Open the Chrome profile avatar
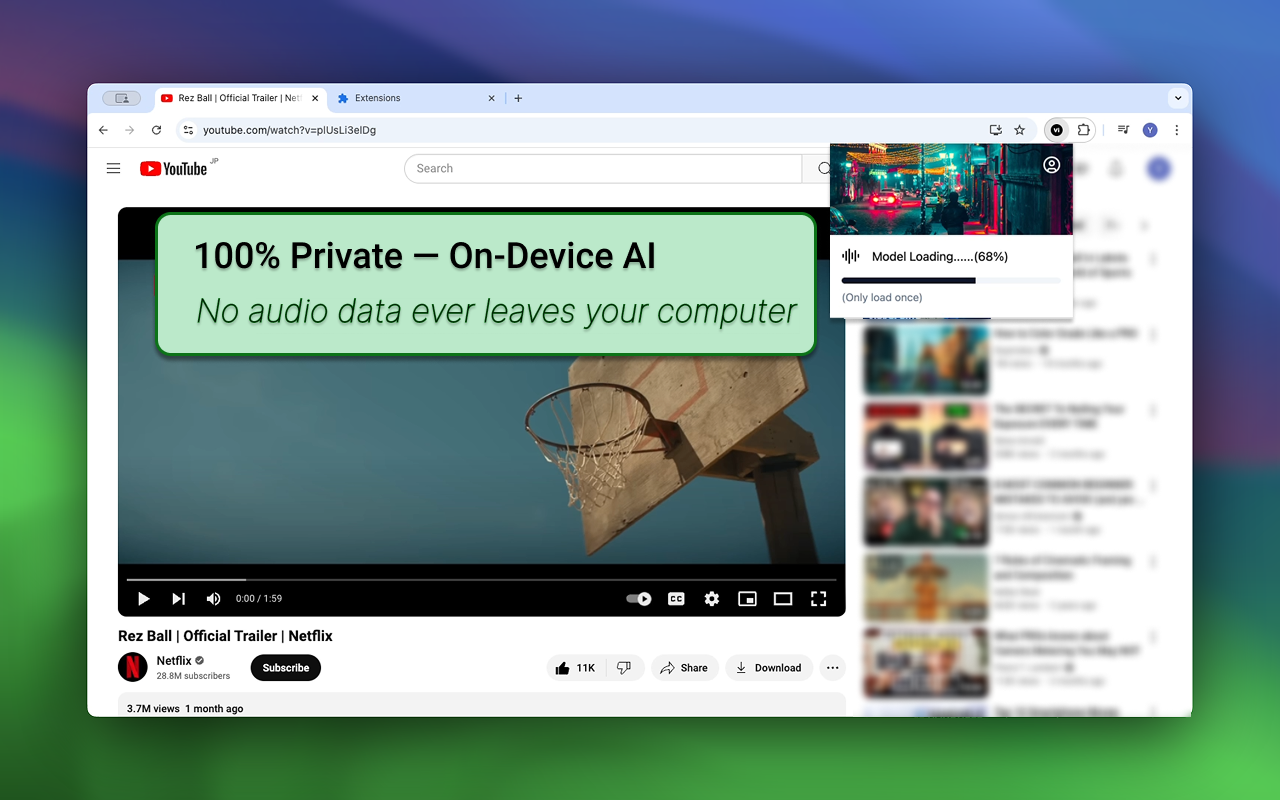Image resolution: width=1280 pixels, height=800 pixels. point(1150,130)
